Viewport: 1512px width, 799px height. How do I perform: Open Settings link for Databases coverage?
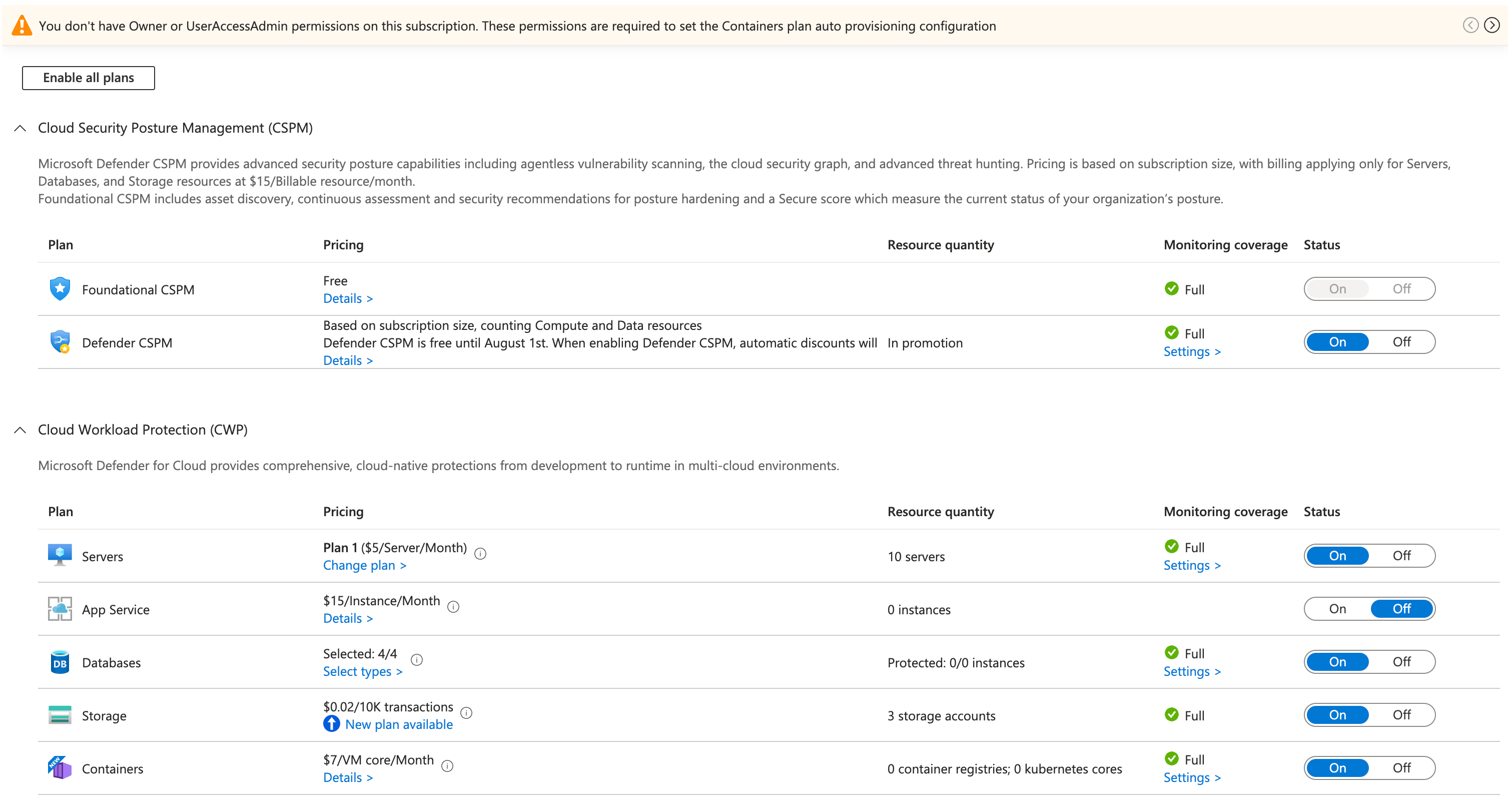(1192, 671)
